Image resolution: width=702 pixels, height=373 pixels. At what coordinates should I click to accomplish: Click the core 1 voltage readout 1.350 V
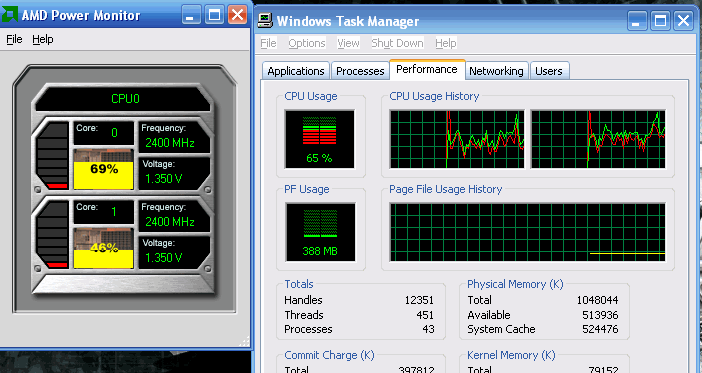[x=174, y=252]
